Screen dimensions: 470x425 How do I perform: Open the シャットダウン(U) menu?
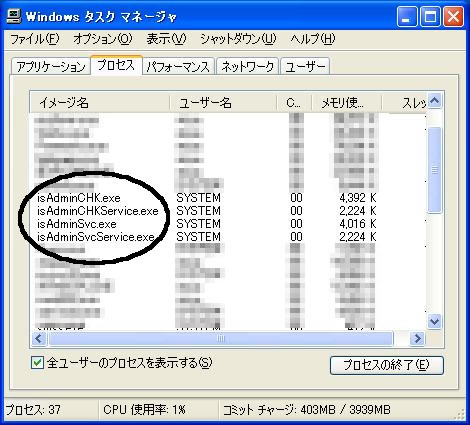[238, 39]
